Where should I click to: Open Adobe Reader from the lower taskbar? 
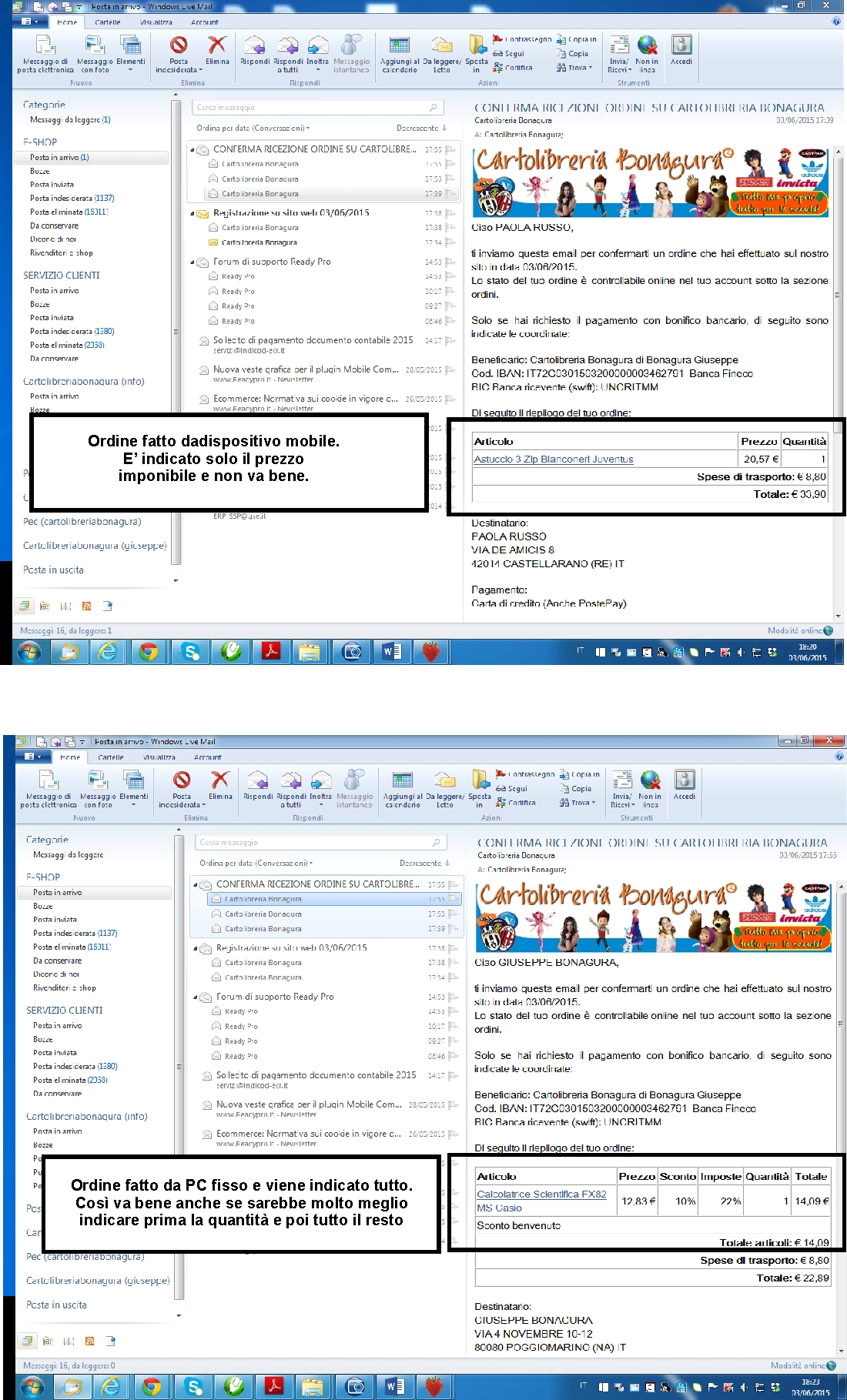(274, 1387)
